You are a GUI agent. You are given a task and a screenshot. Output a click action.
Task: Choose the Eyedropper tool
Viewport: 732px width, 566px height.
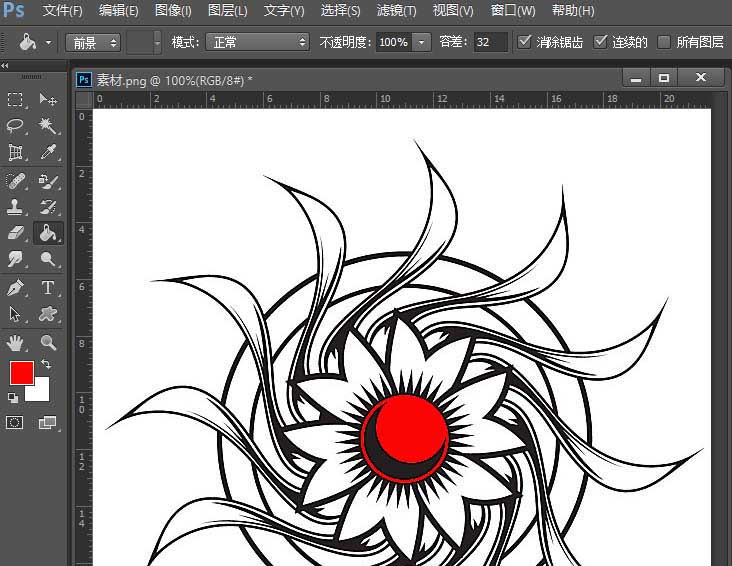[47, 153]
